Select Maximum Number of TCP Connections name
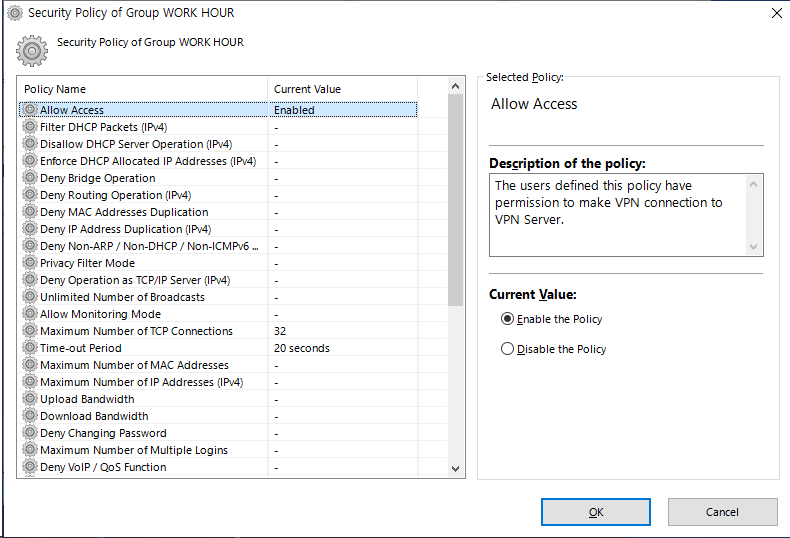 point(137,331)
